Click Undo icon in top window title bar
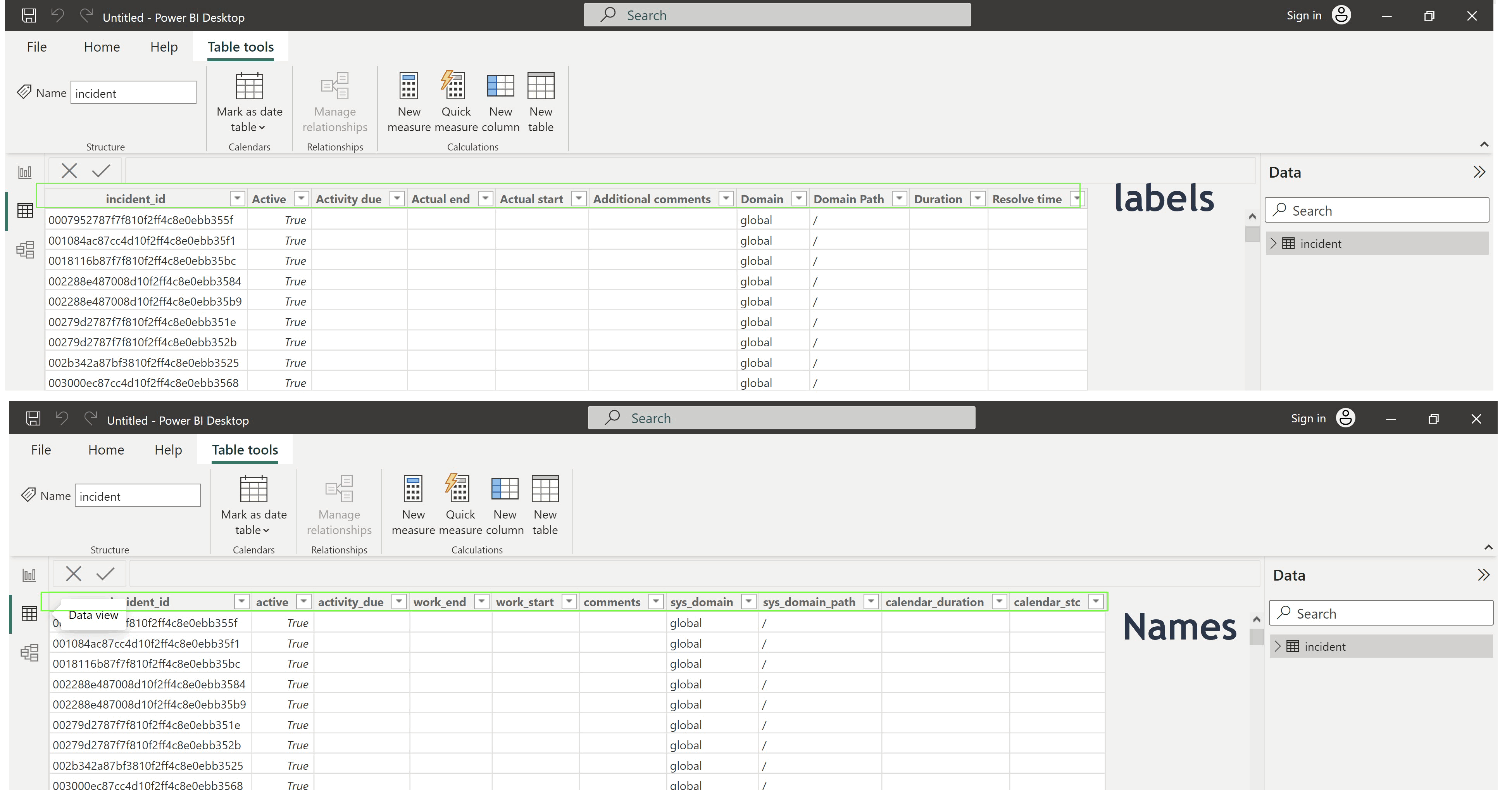The image size is (1512, 790). click(57, 15)
